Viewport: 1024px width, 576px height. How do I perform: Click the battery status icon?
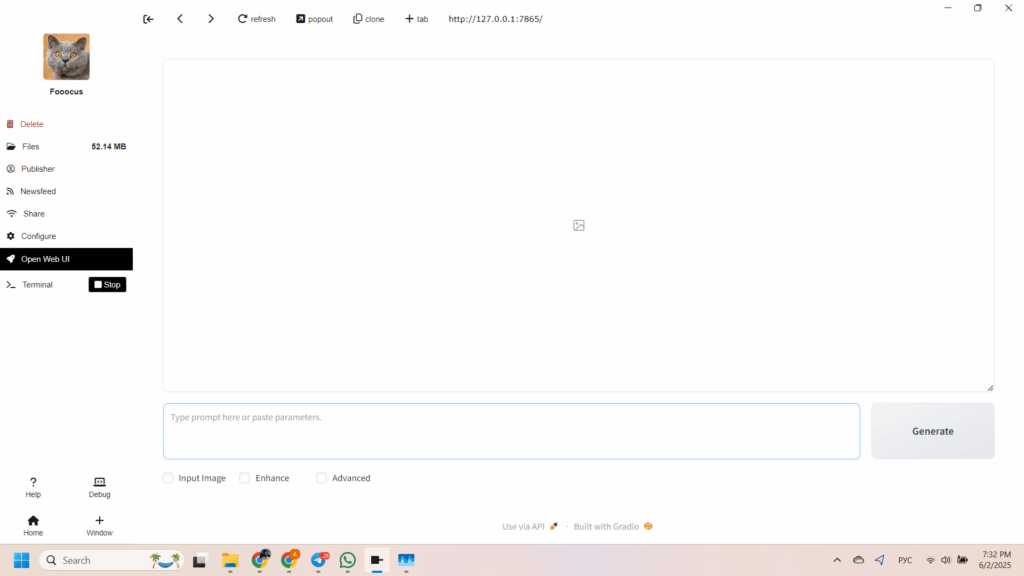point(963,560)
